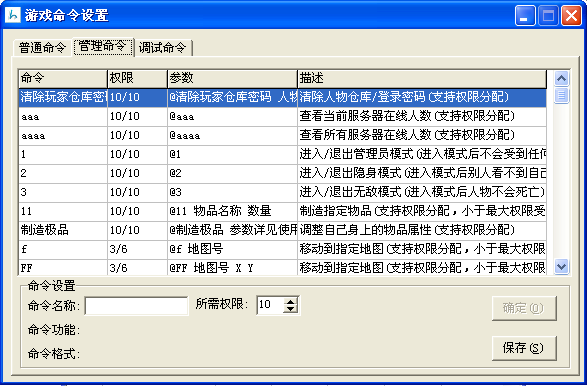
Task: Select the command named 3
Action: tap(283, 192)
